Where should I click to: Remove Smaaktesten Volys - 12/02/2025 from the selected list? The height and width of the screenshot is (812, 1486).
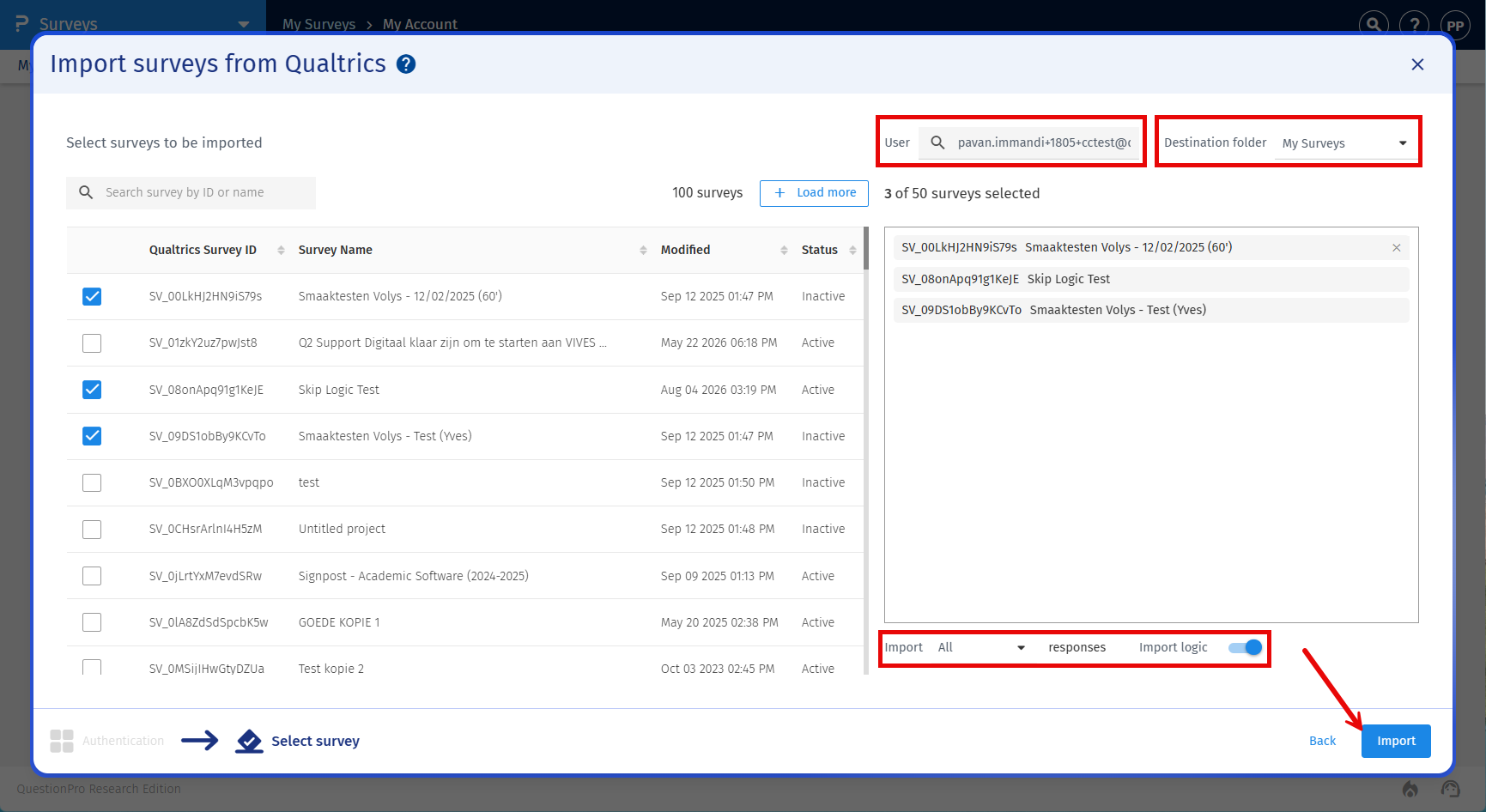1397,248
